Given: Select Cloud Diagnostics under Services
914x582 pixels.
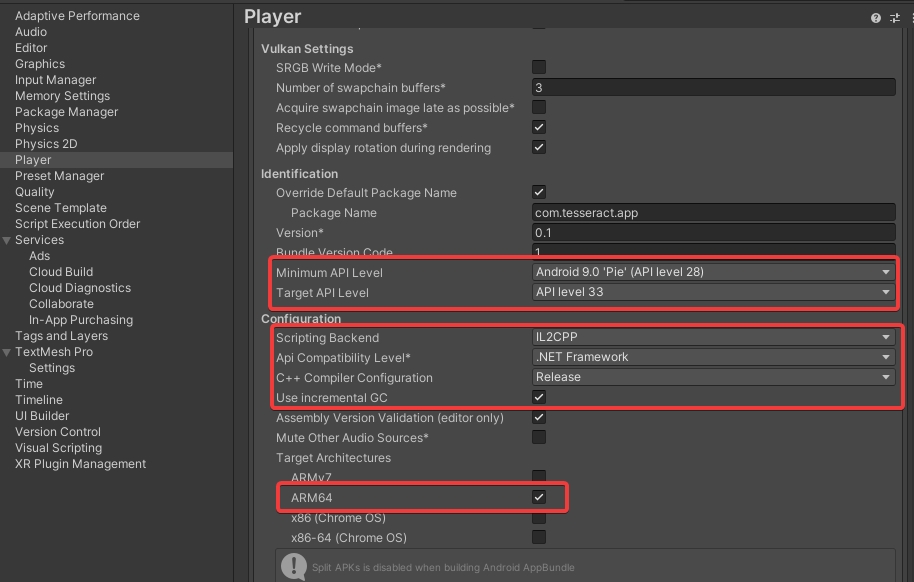Looking at the screenshot, I should [80, 288].
